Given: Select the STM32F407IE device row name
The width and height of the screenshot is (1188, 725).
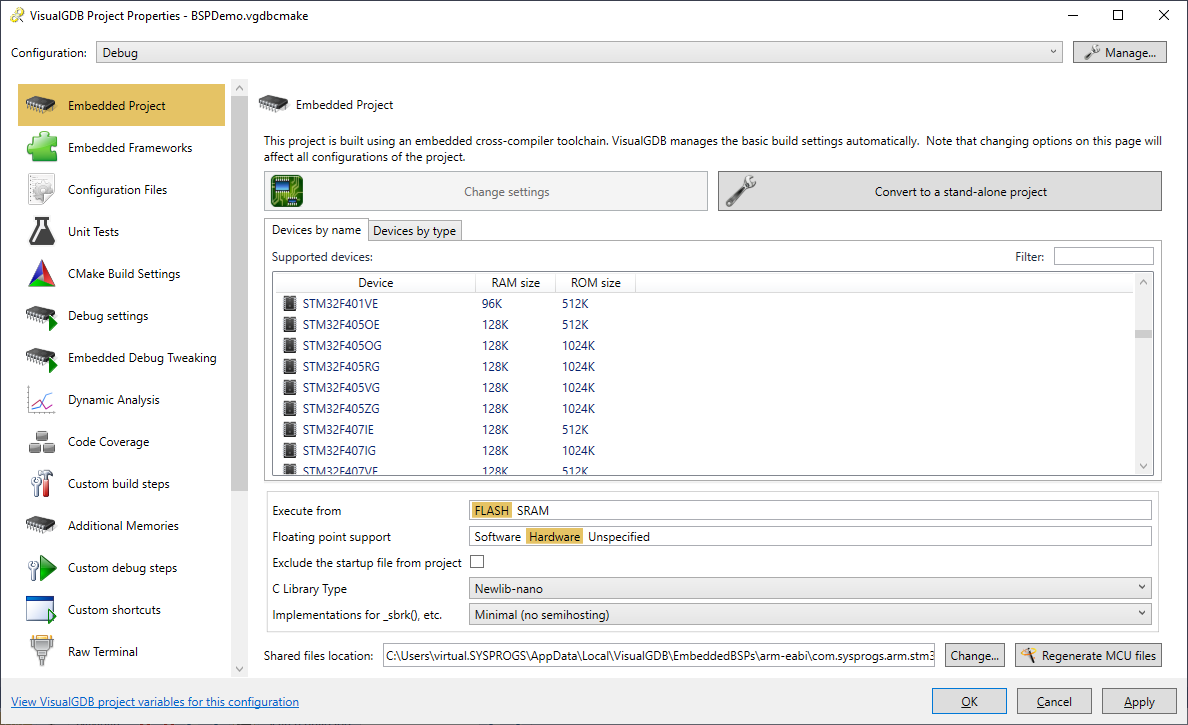Looking at the screenshot, I should click(338, 430).
